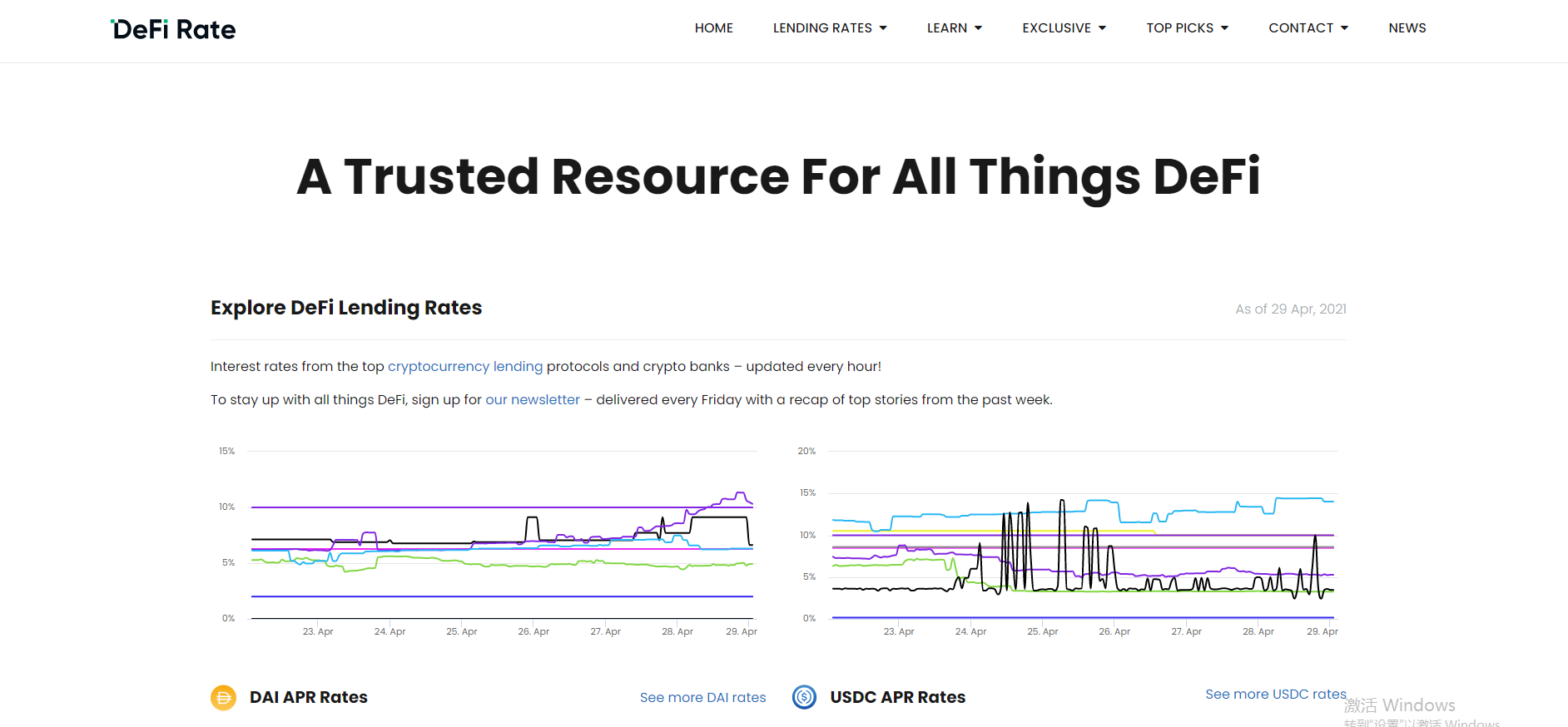Click See more DAI rates

click(x=702, y=698)
